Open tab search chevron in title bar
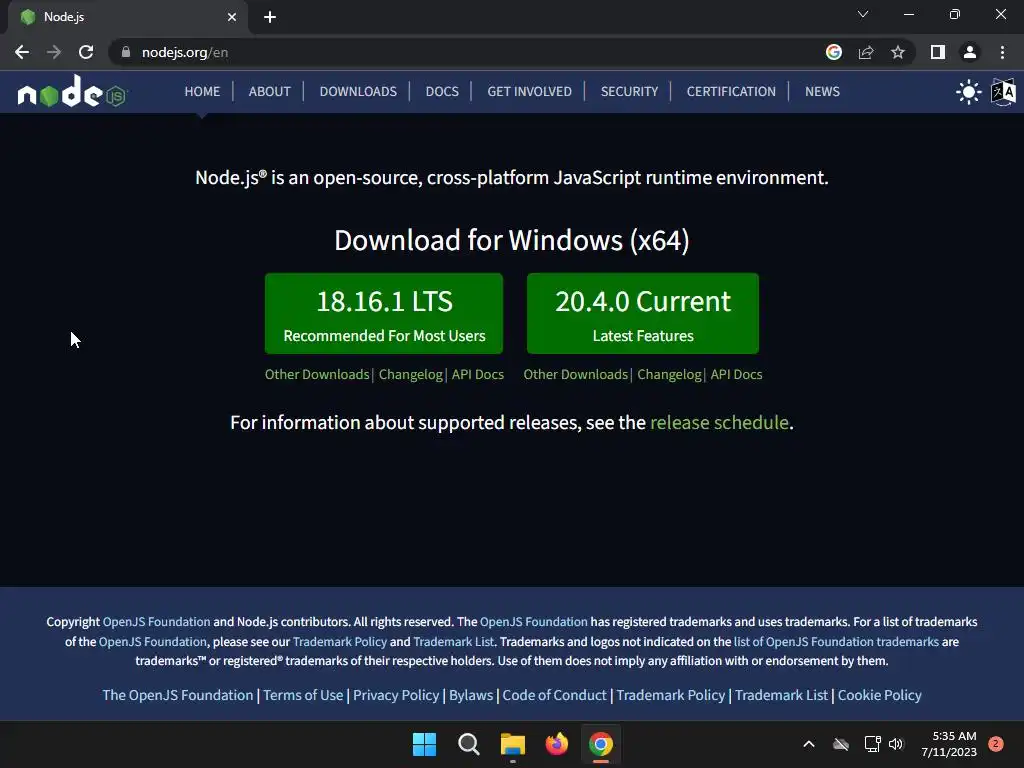Image resolution: width=1024 pixels, height=768 pixels. pyautogui.click(x=863, y=14)
